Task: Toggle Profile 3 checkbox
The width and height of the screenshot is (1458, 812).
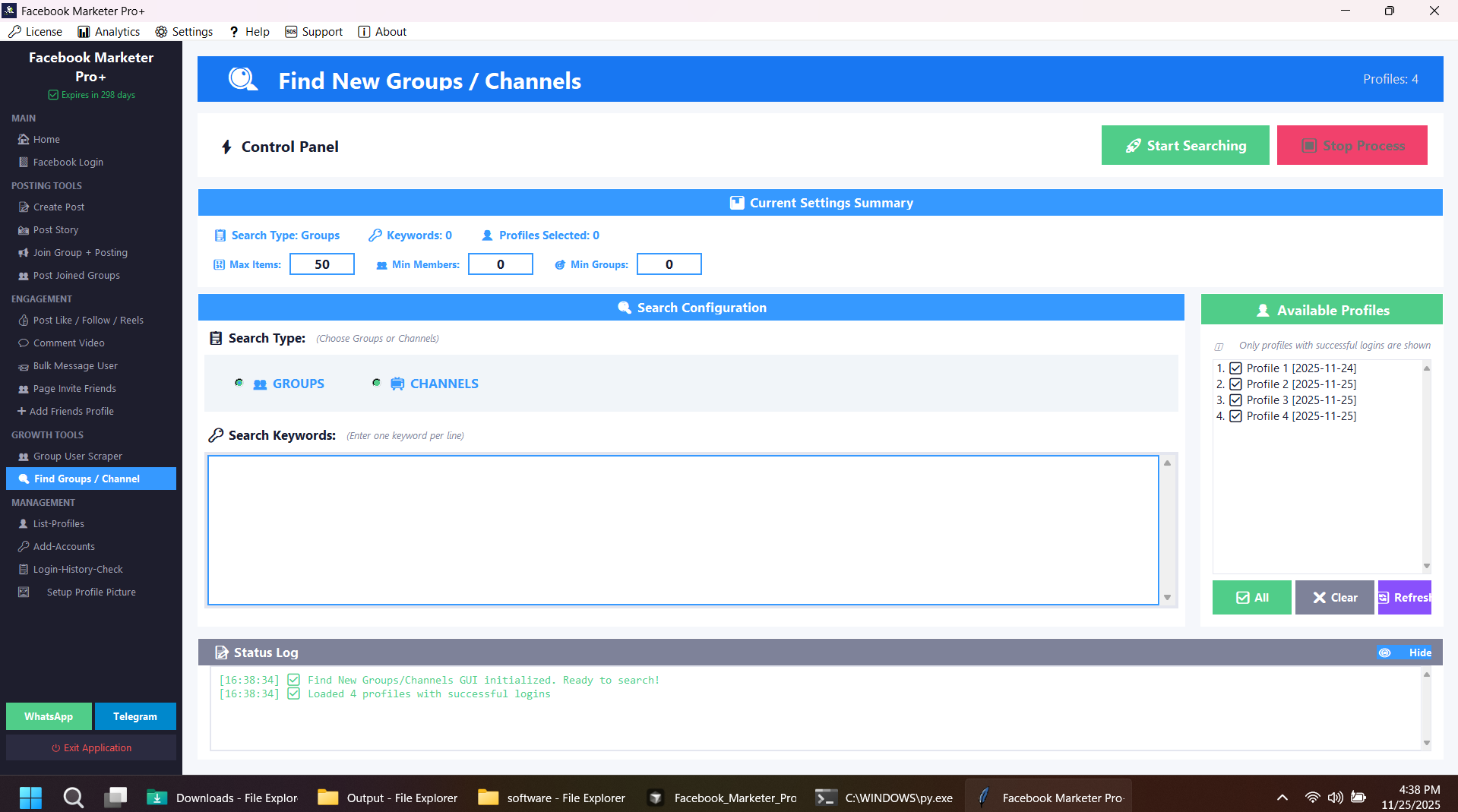Action: (x=1235, y=400)
